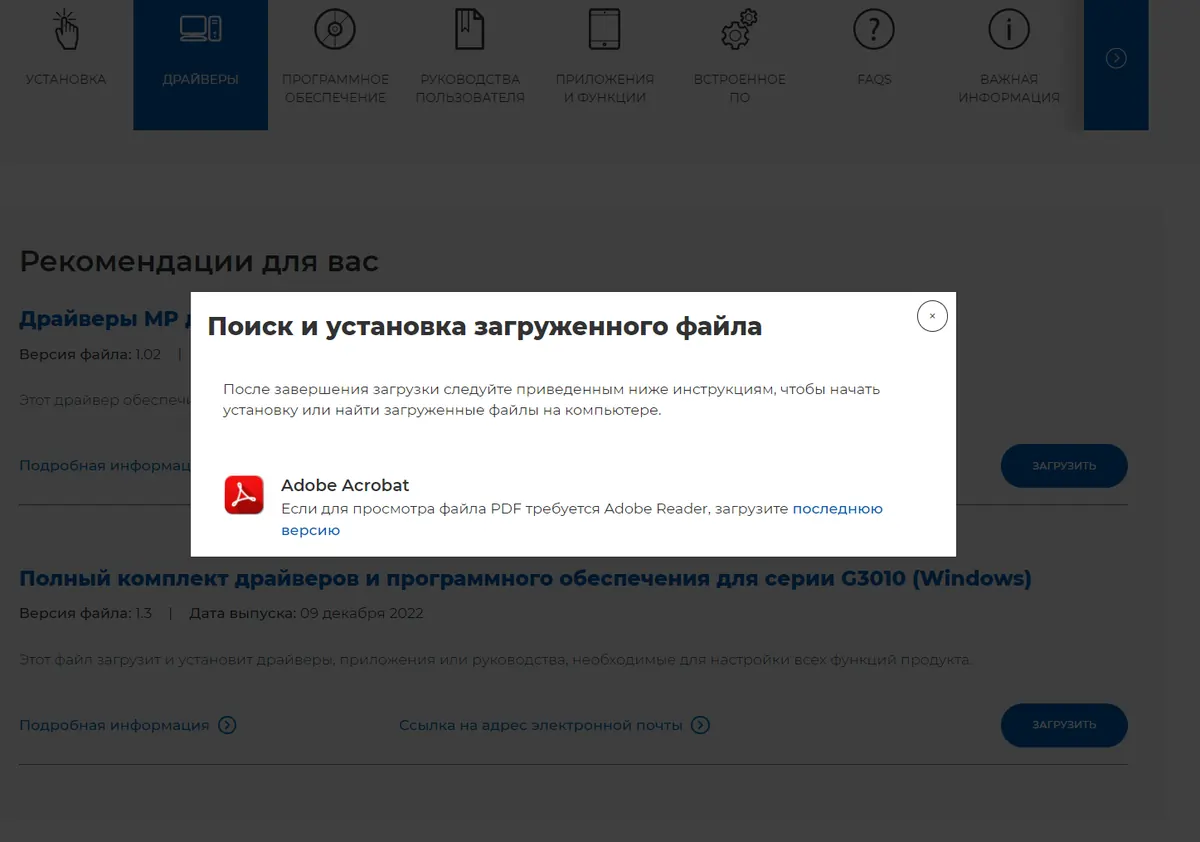Open the Установка tab label

[66, 79]
